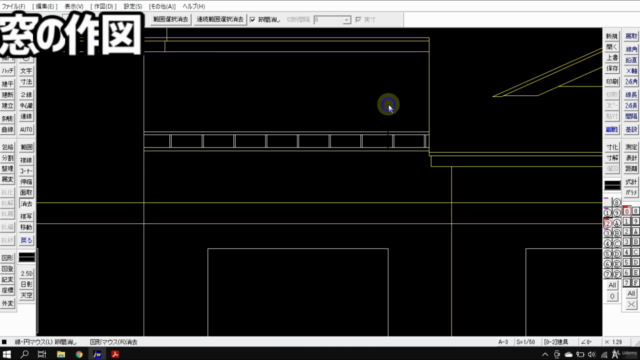
Task: Open Chrome from the taskbar
Action: (x=79, y=354)
